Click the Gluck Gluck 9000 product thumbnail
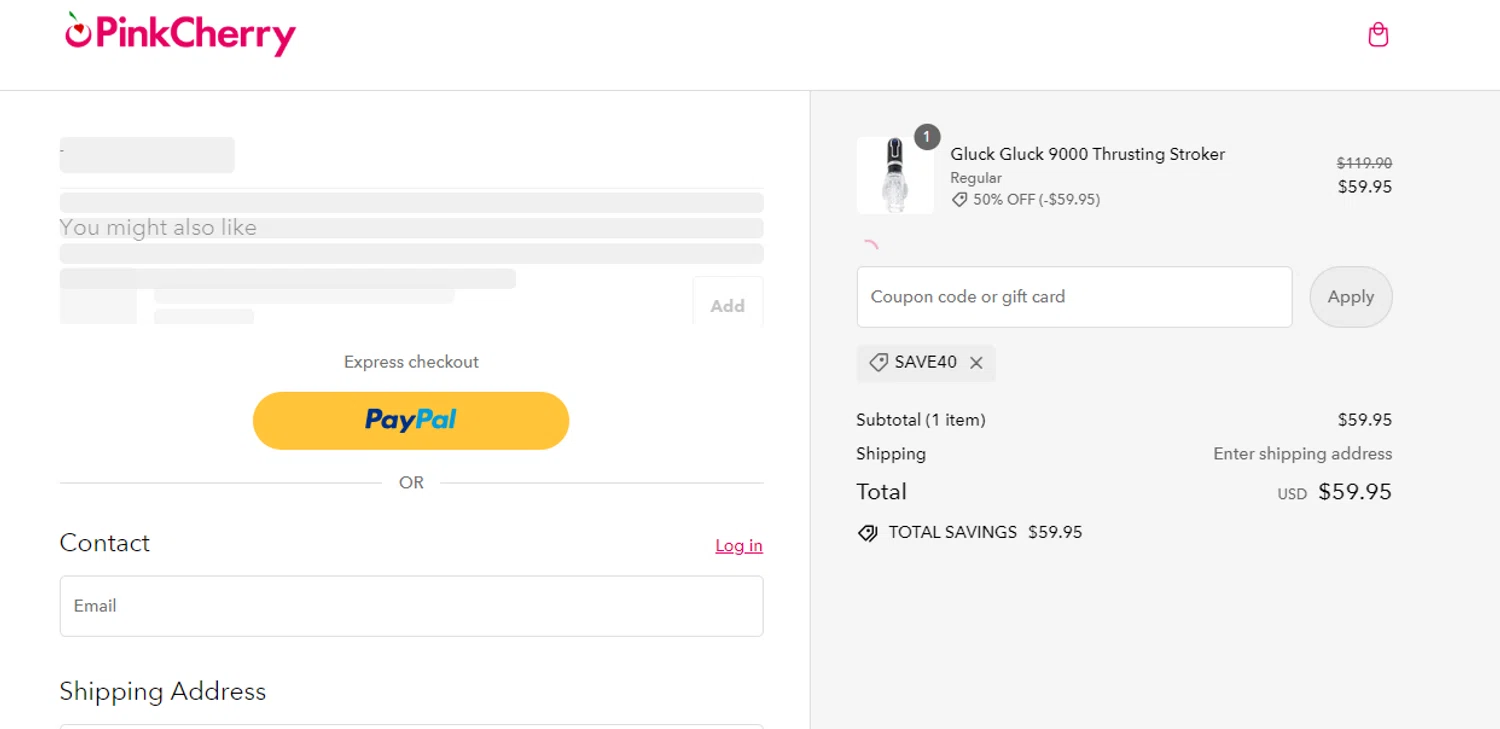Screen dimensions: 1500x729 895,175
